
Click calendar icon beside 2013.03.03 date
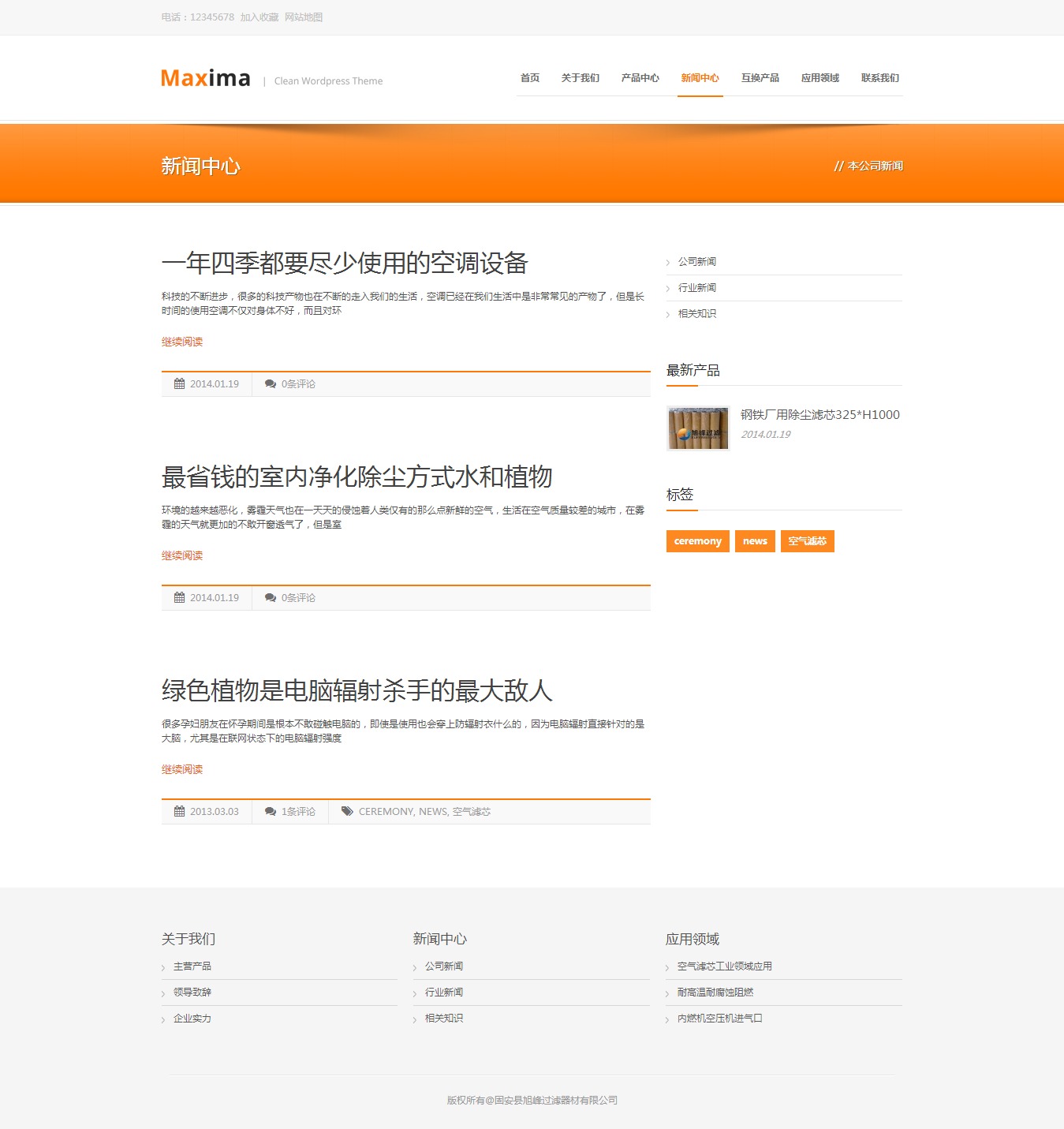point(180,812)
